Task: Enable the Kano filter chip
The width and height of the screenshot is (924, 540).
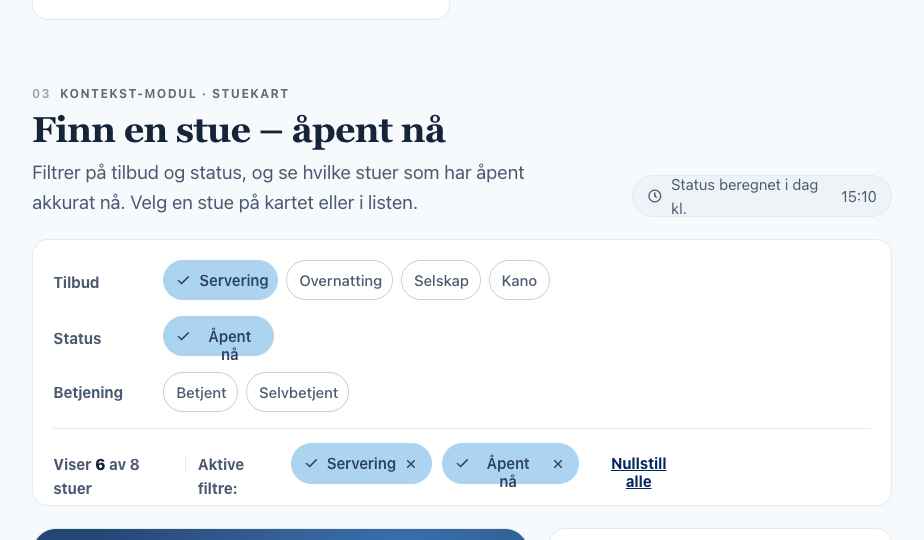Action: (x=519, y=281)
